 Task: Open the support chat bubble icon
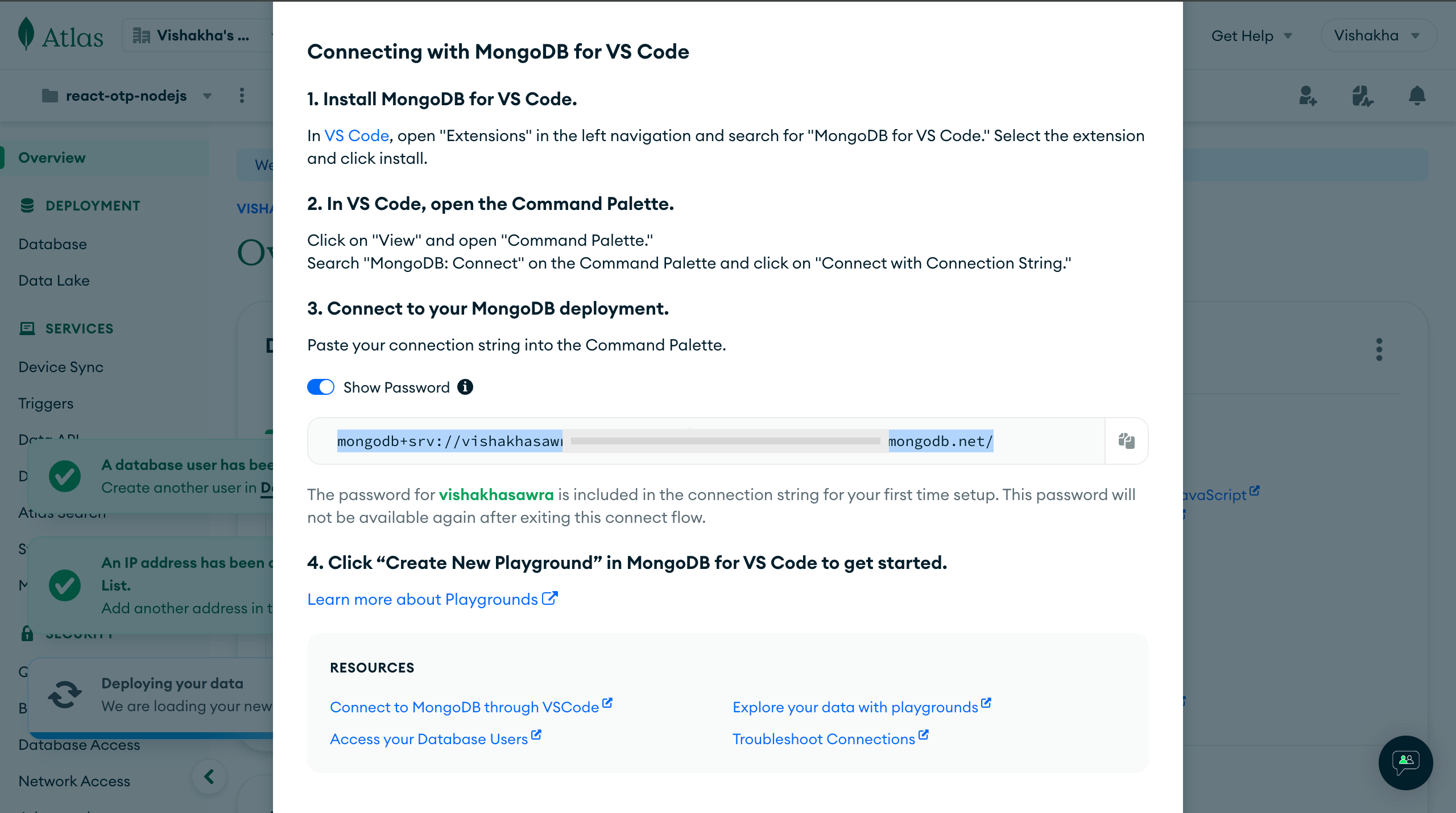(x=1405, y=762)
